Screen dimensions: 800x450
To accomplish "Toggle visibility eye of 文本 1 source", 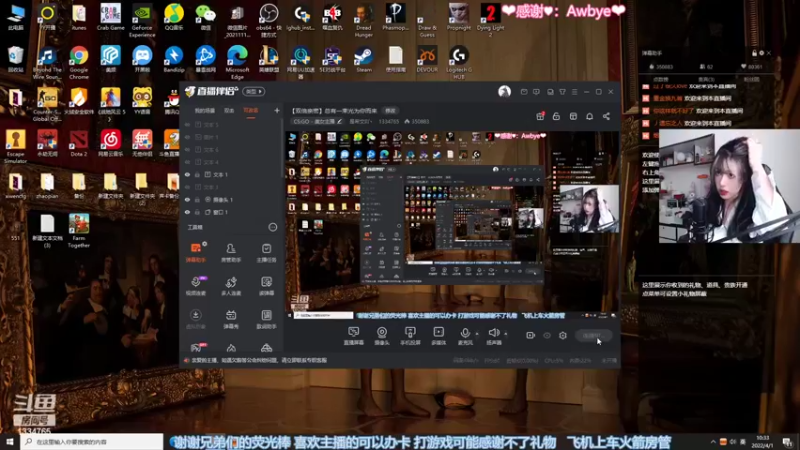I will click(x=187, y=174).
